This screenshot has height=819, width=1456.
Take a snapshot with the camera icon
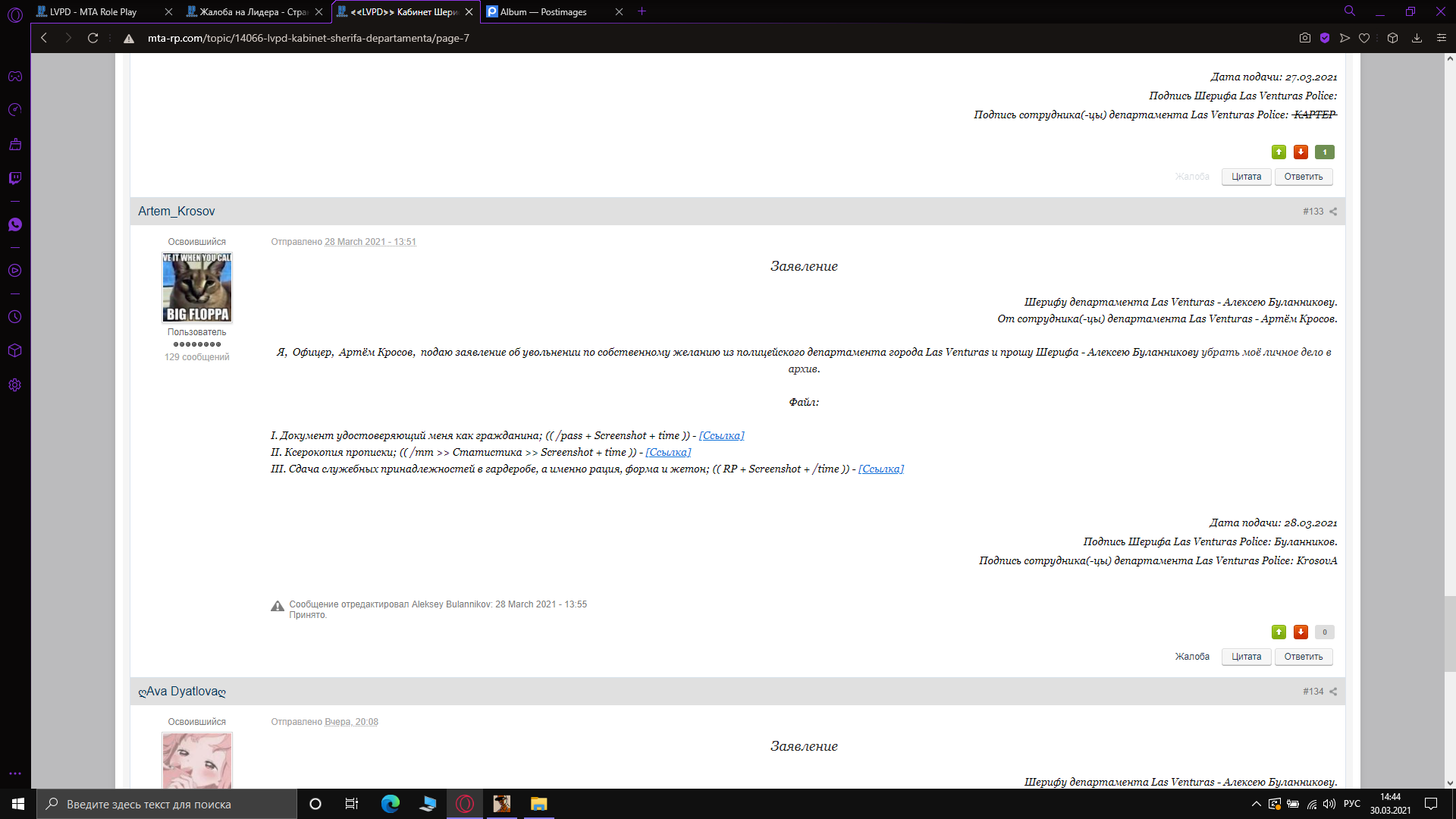tap(1305, 38)
